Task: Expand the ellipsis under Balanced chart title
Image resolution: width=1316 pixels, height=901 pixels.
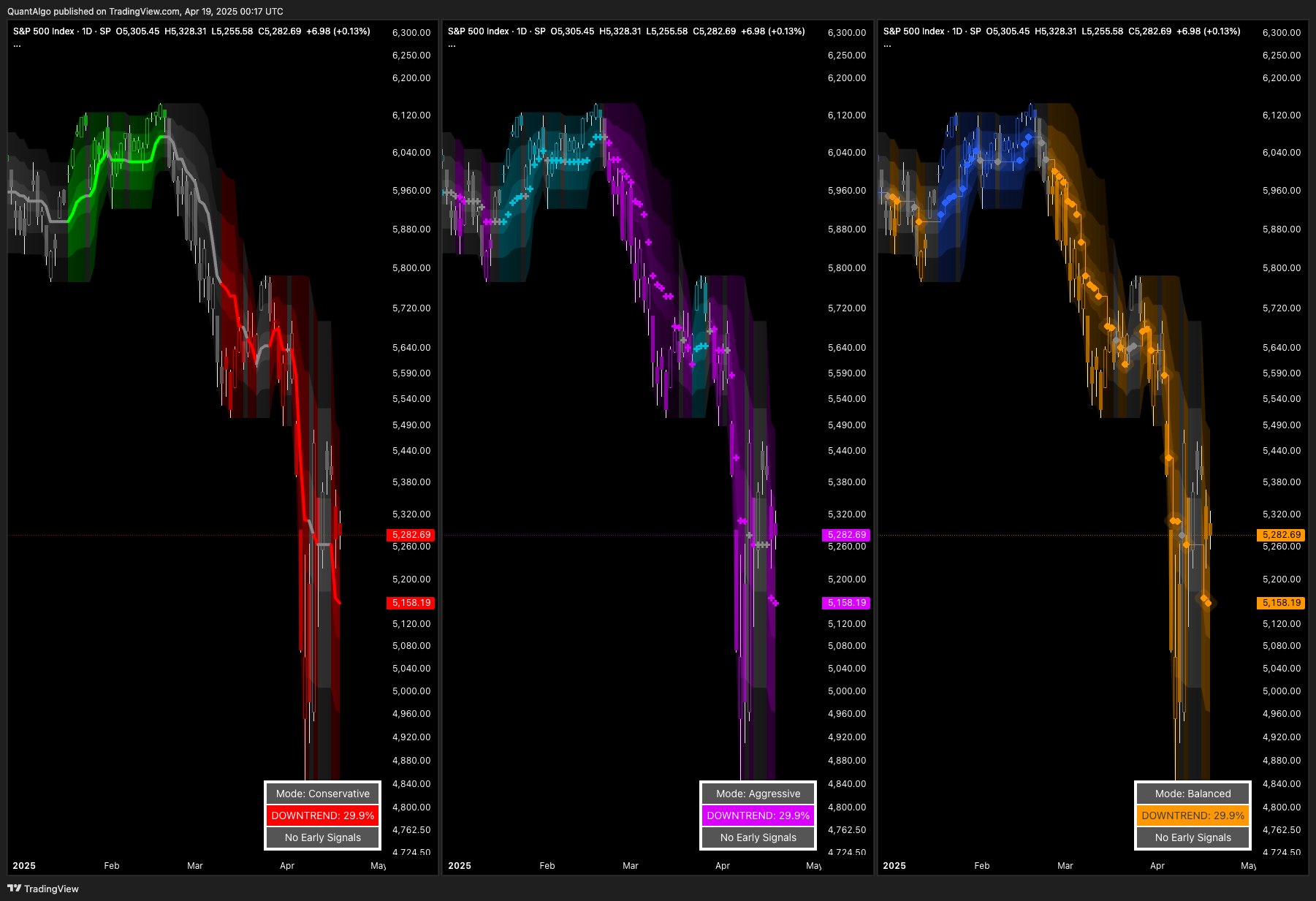Action: click(x=887, y=45)
